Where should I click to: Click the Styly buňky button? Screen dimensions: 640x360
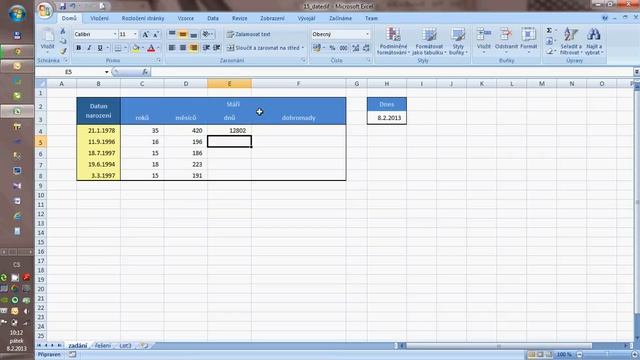click(458, 41)
